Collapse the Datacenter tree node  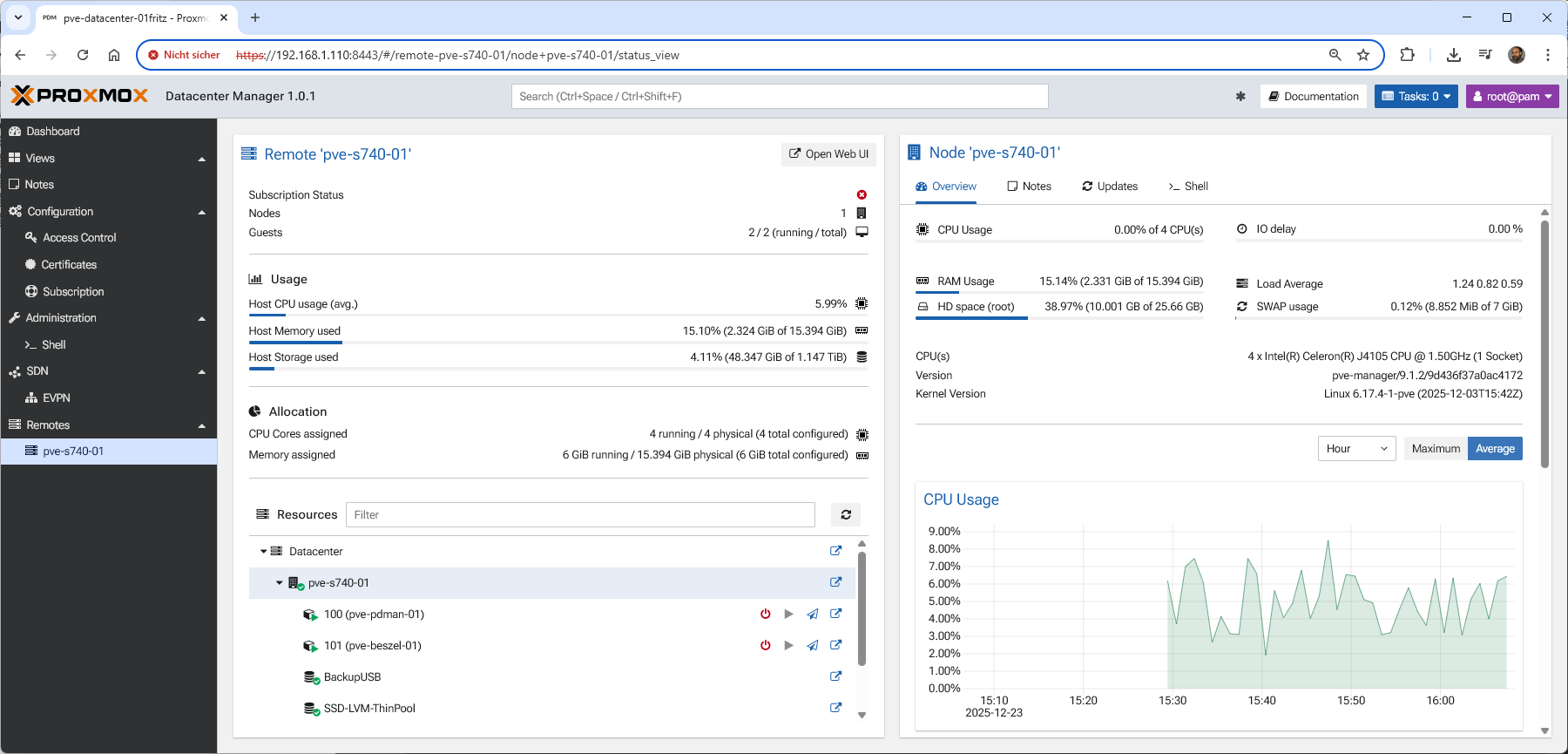point(263,552)
